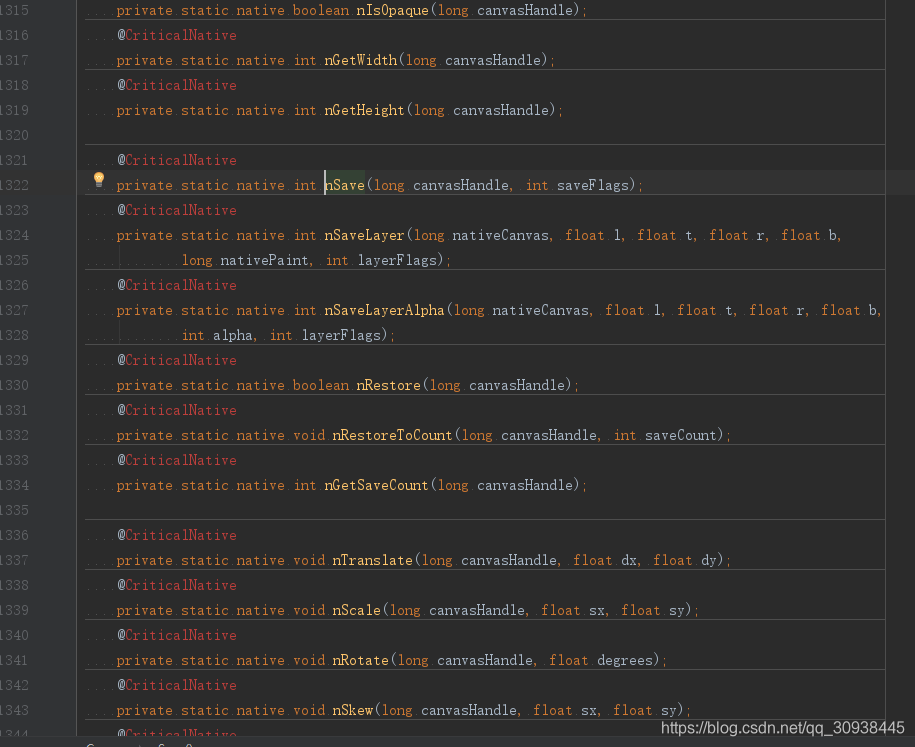The image size is (915, 747).
Task: Click the nSave method name
Action: pyautogui.click(x=345, y=185)
